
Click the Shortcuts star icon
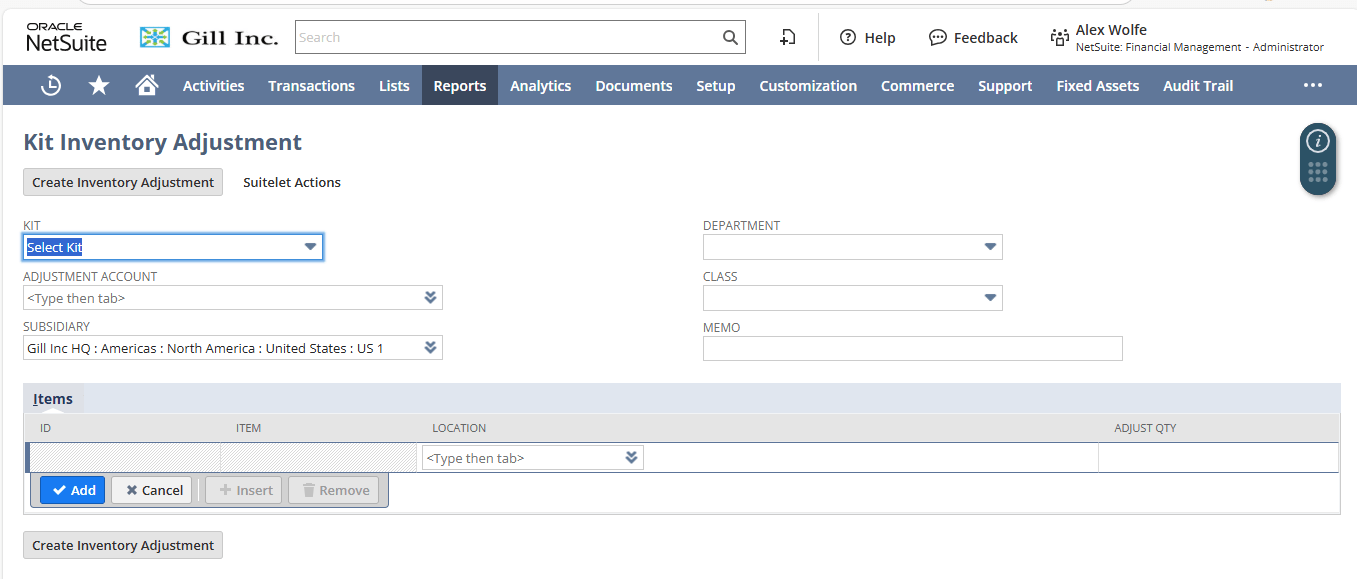click(99, 86)
